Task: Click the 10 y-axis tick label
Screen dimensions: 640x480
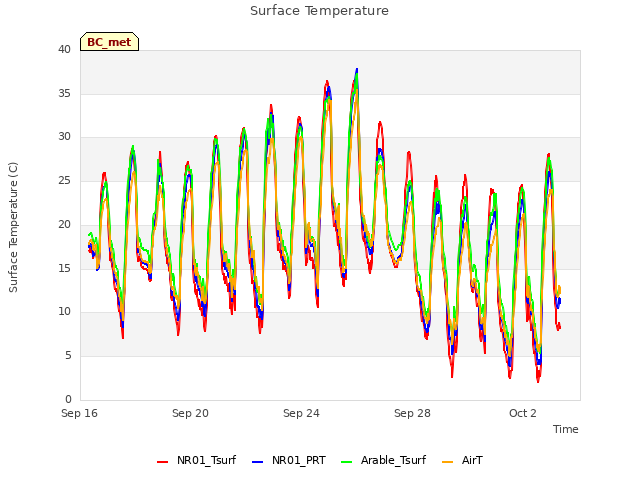Action: 64,312
